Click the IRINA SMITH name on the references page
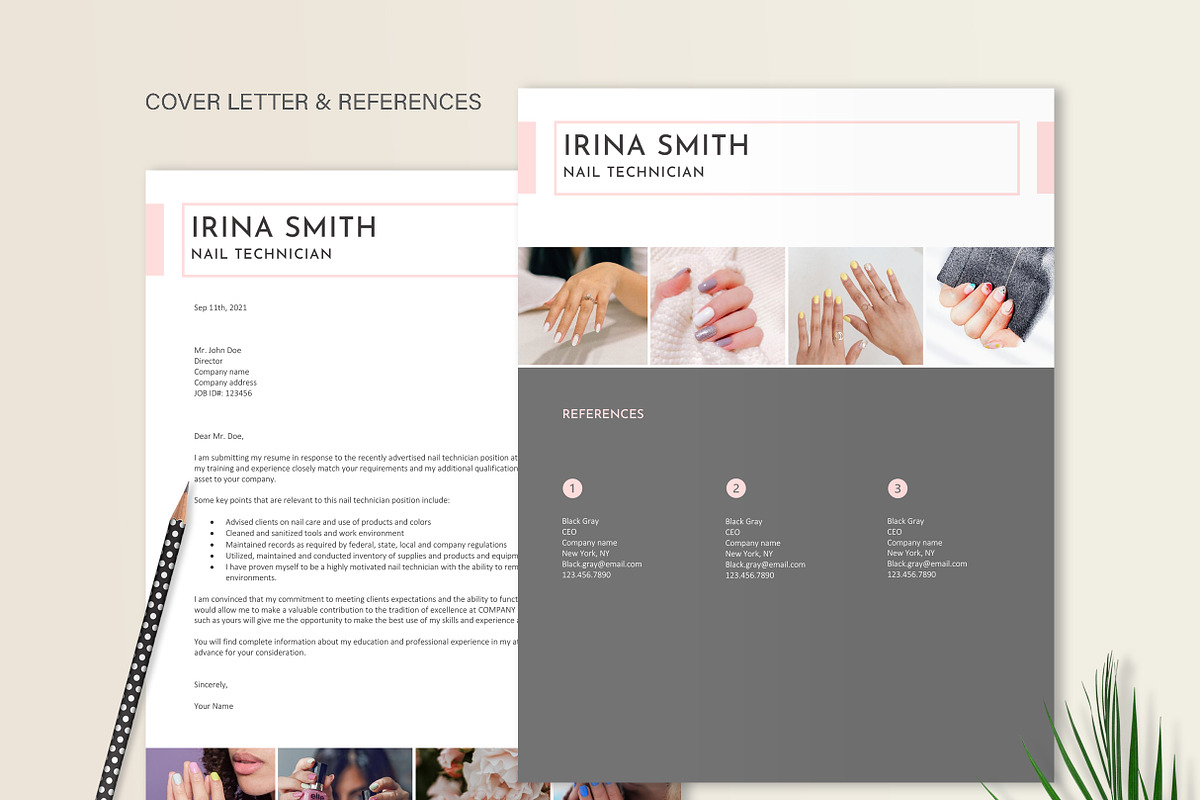 (656, 145)
